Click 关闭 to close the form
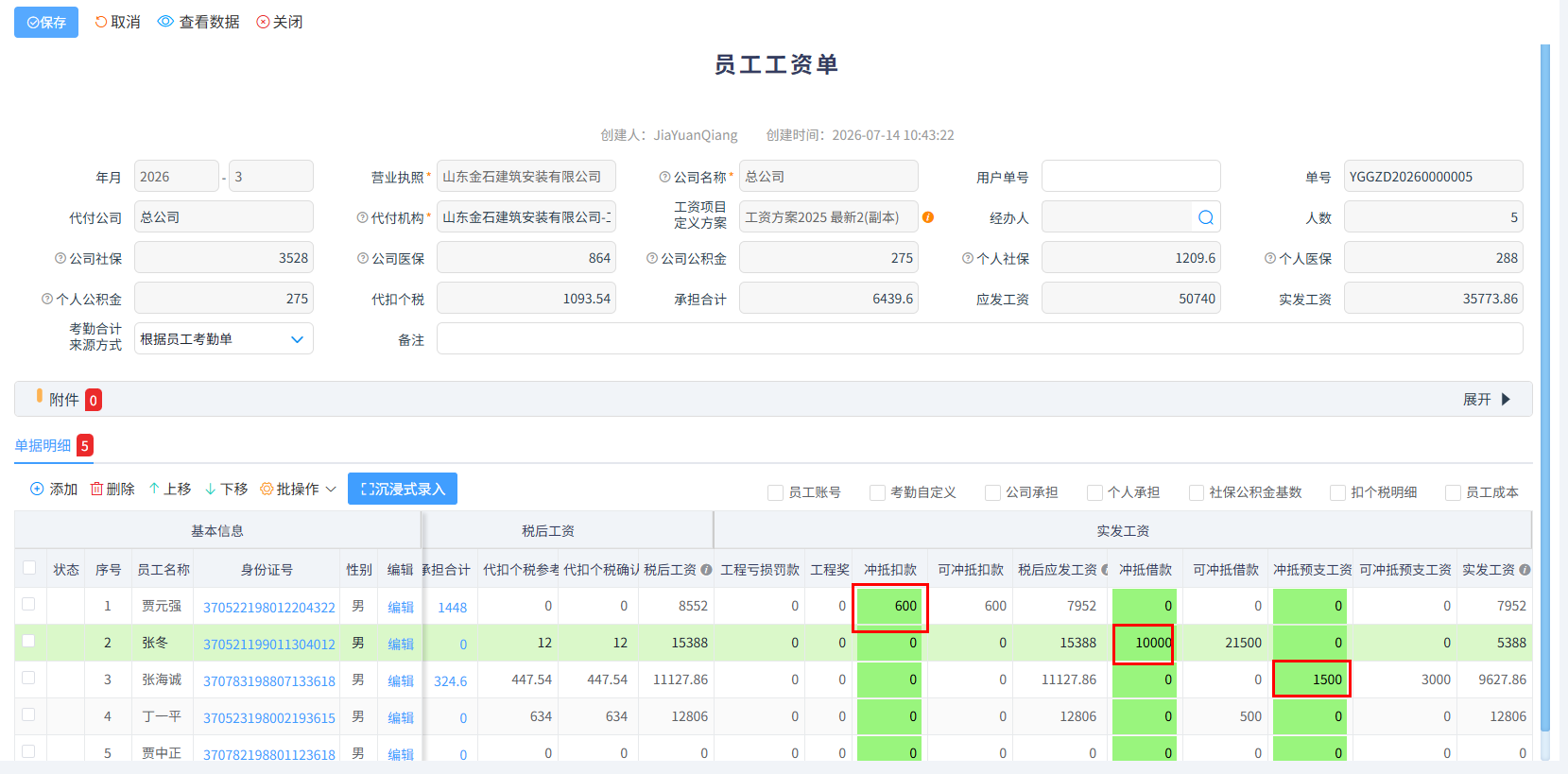The image size is (1568, 774). pos(280,22)
